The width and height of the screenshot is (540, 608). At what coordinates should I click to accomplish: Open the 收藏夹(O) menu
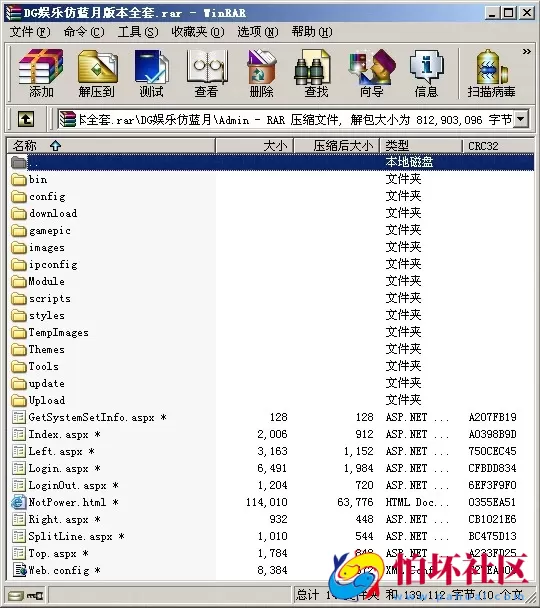(x=198, y=32)
